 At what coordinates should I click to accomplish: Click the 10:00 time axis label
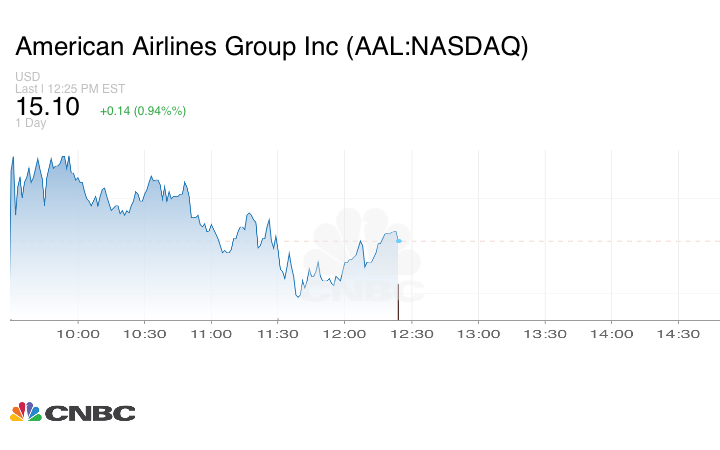78,334
